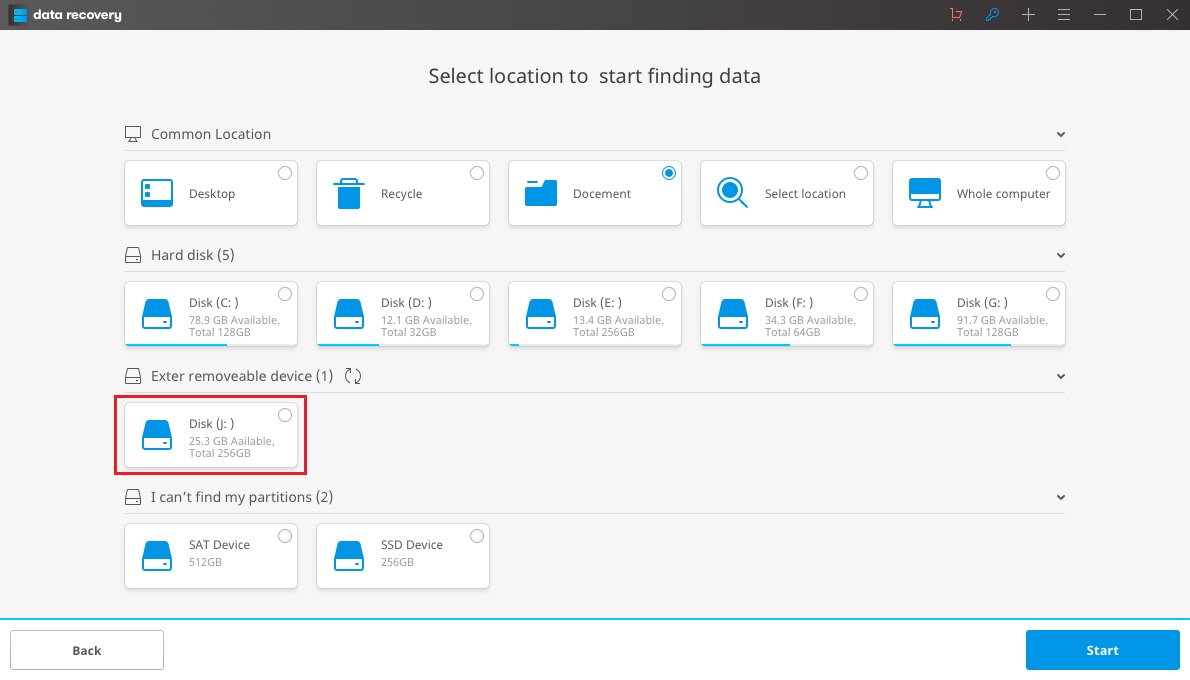Click the plus icon in title bar

pyautogui.click(x=1028, y=14)
